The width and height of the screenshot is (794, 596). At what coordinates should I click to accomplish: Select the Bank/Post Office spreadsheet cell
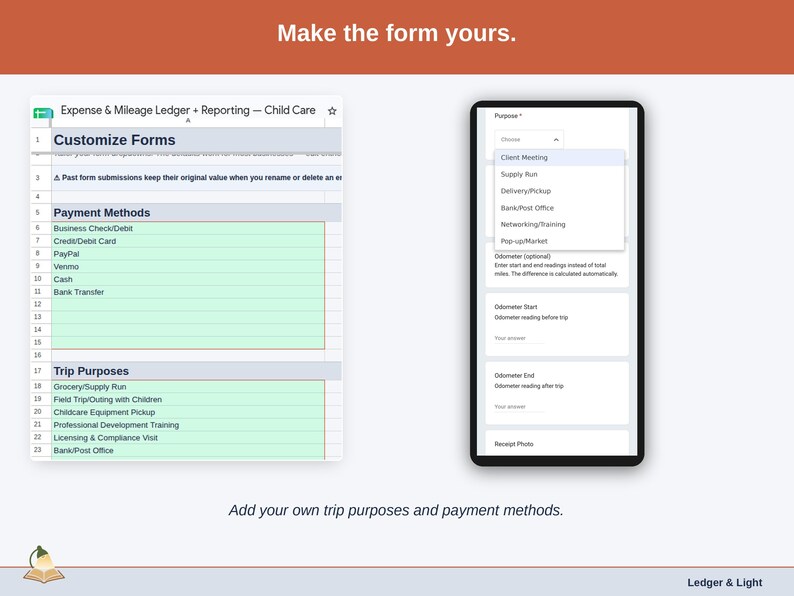click(x=188, y=450)
